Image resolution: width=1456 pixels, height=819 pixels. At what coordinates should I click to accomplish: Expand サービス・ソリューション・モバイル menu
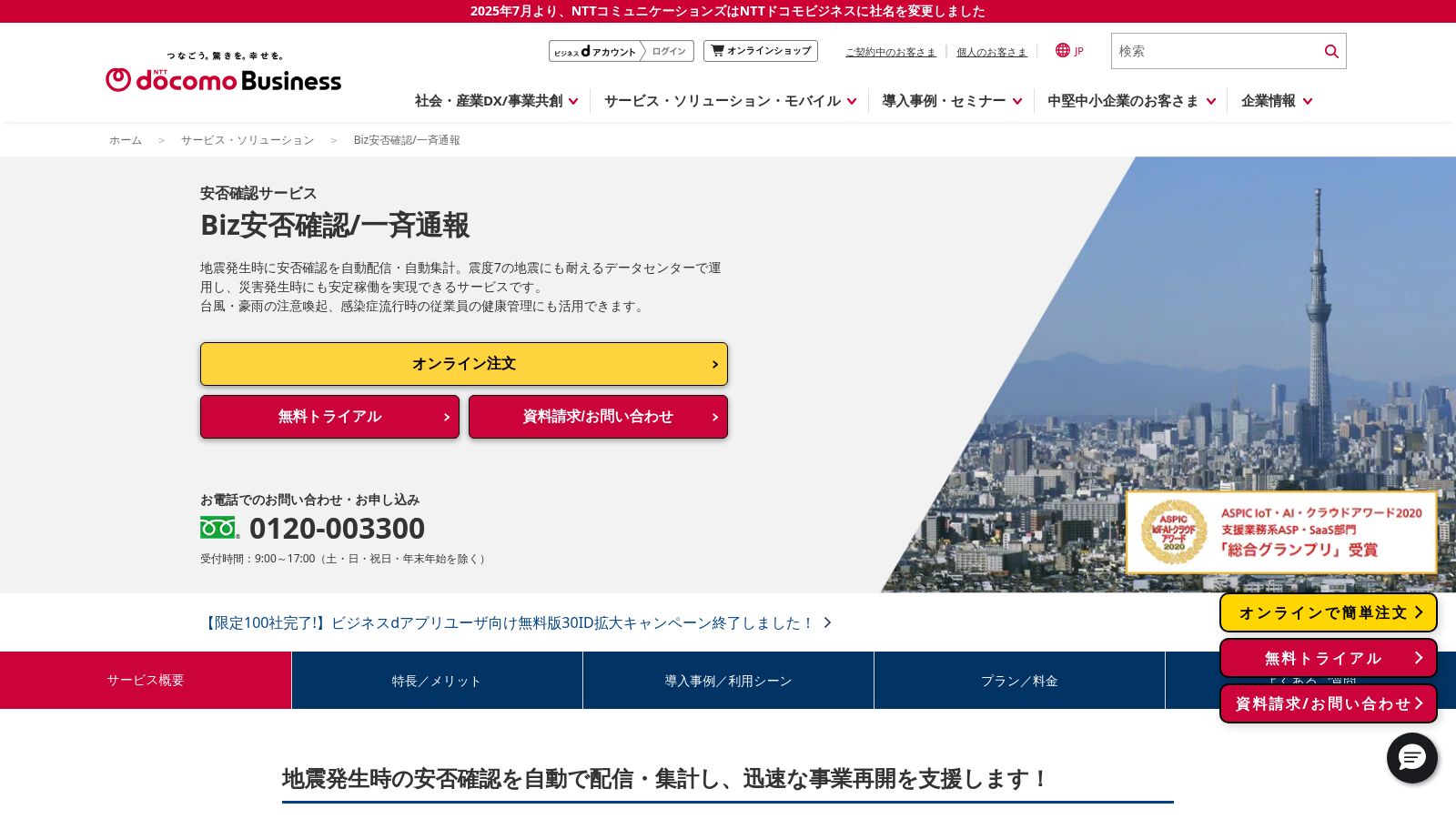click(730, 101)
